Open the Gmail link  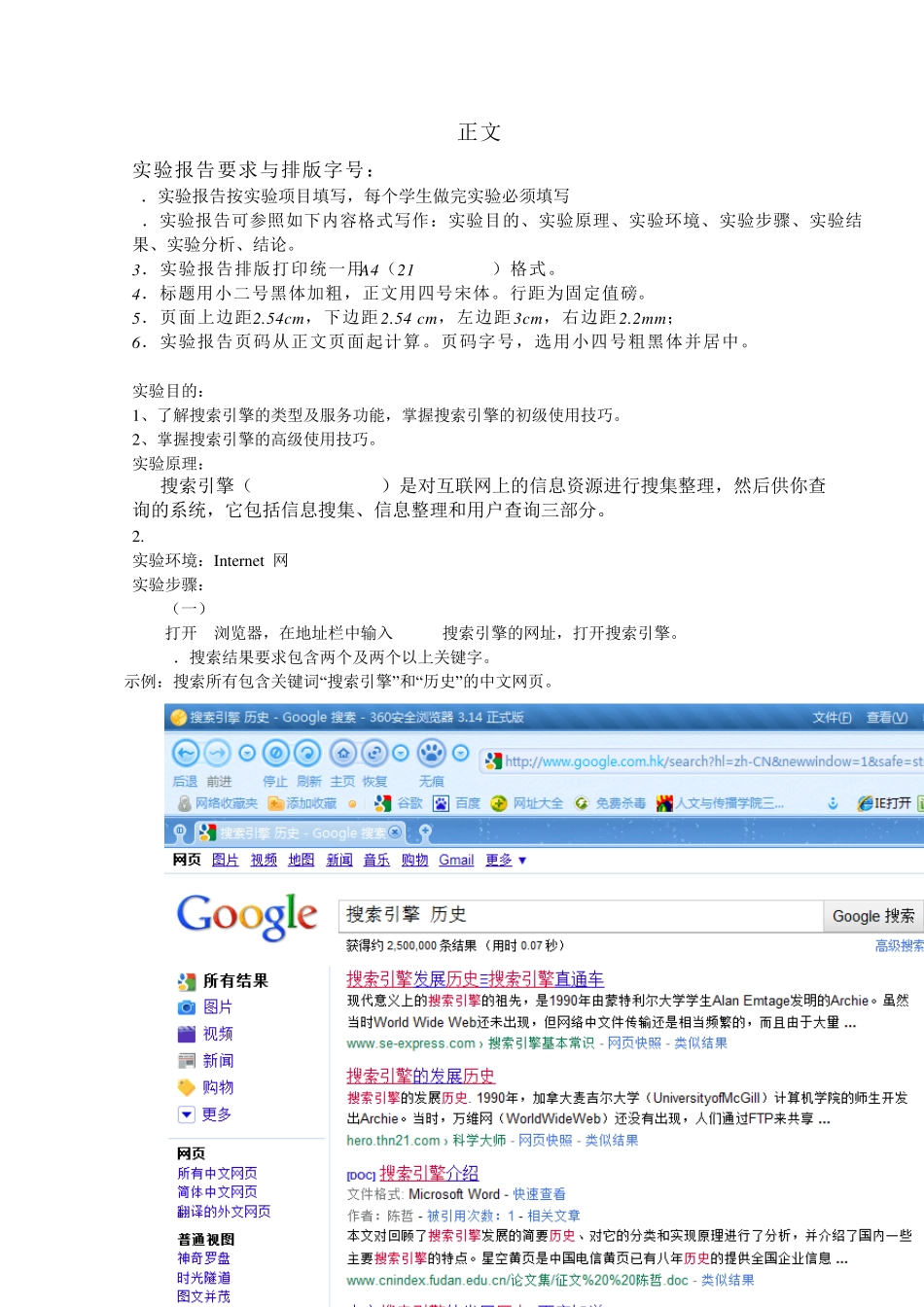pos(456,860)
